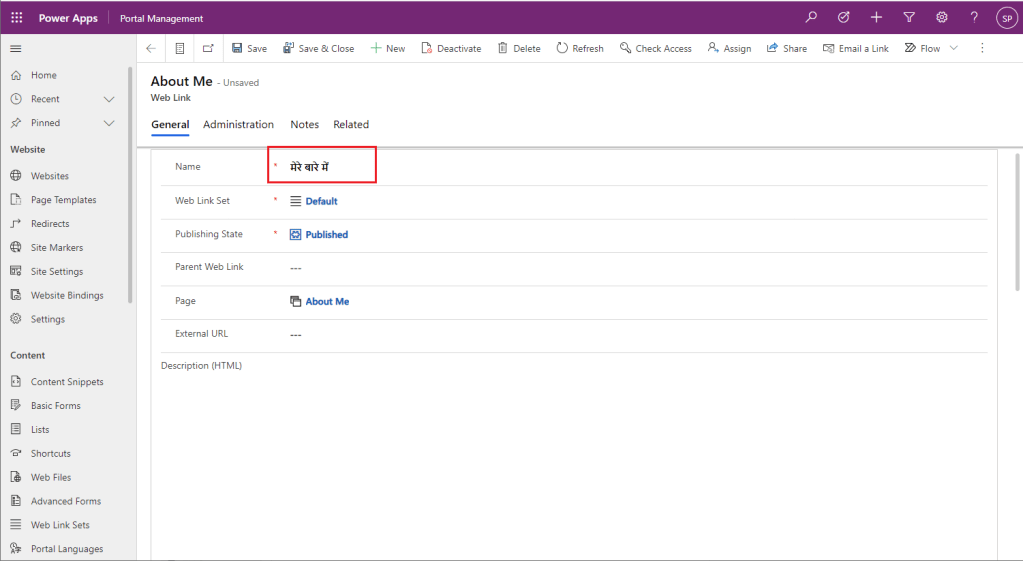Expand the Pinned section in sidebar

[x=109, y=123]
